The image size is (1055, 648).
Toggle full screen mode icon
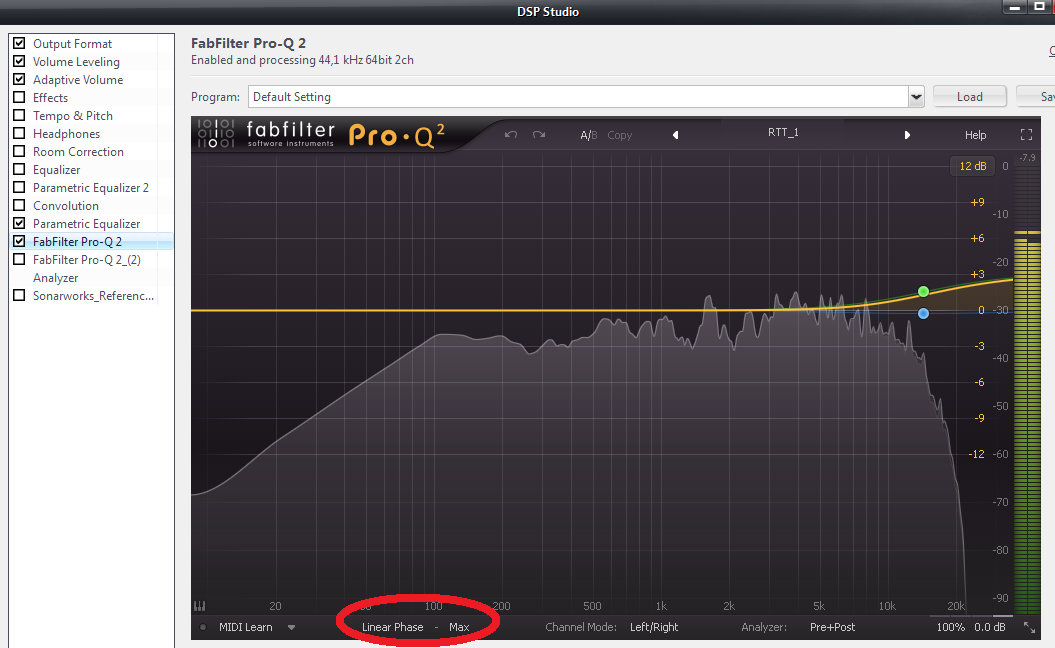[1026, 135]
